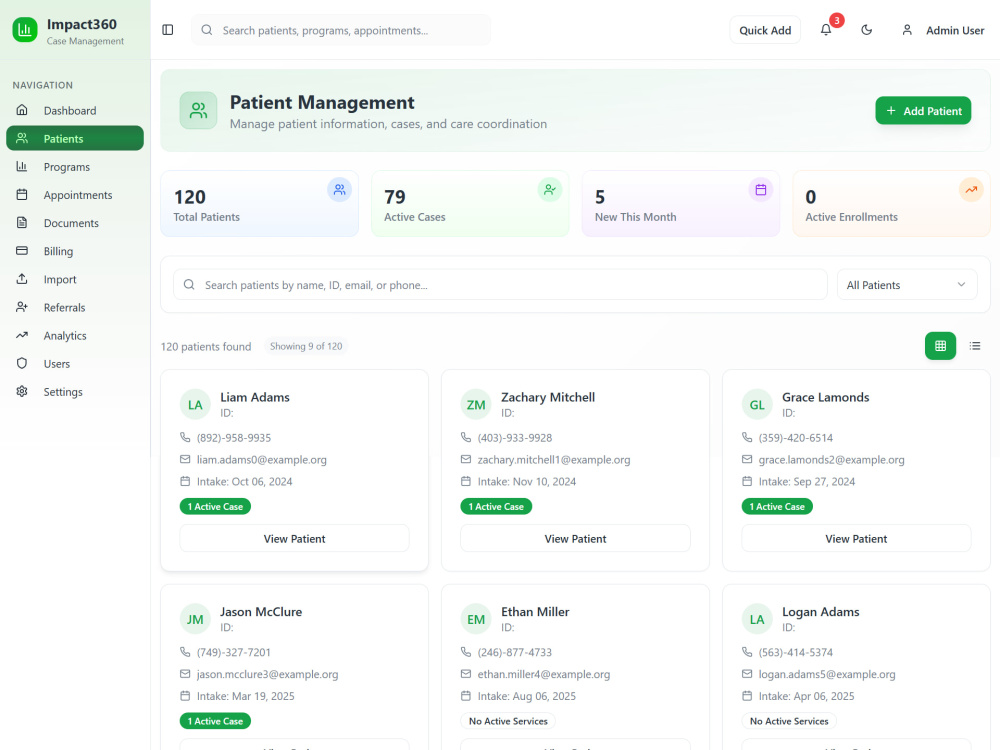Click Intake: Aug 06, 2025 text
1000x750 pixels.
point(526,696)
